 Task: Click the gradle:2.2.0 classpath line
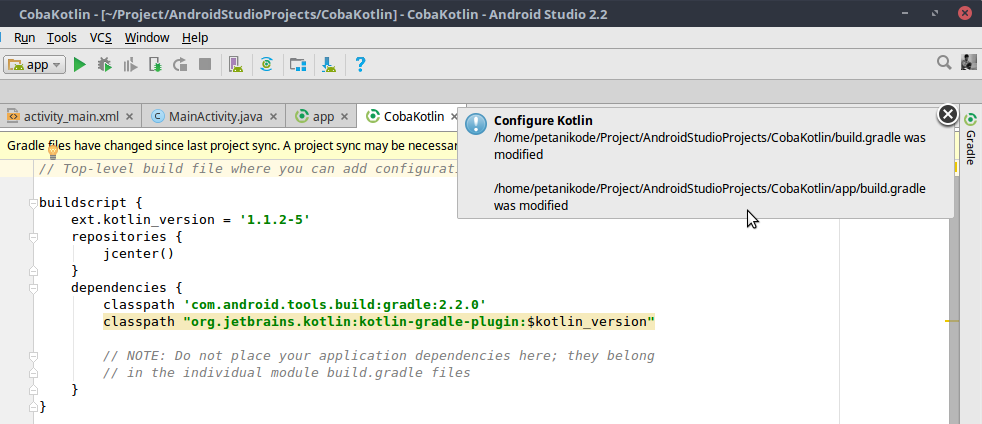click(295, 305)
